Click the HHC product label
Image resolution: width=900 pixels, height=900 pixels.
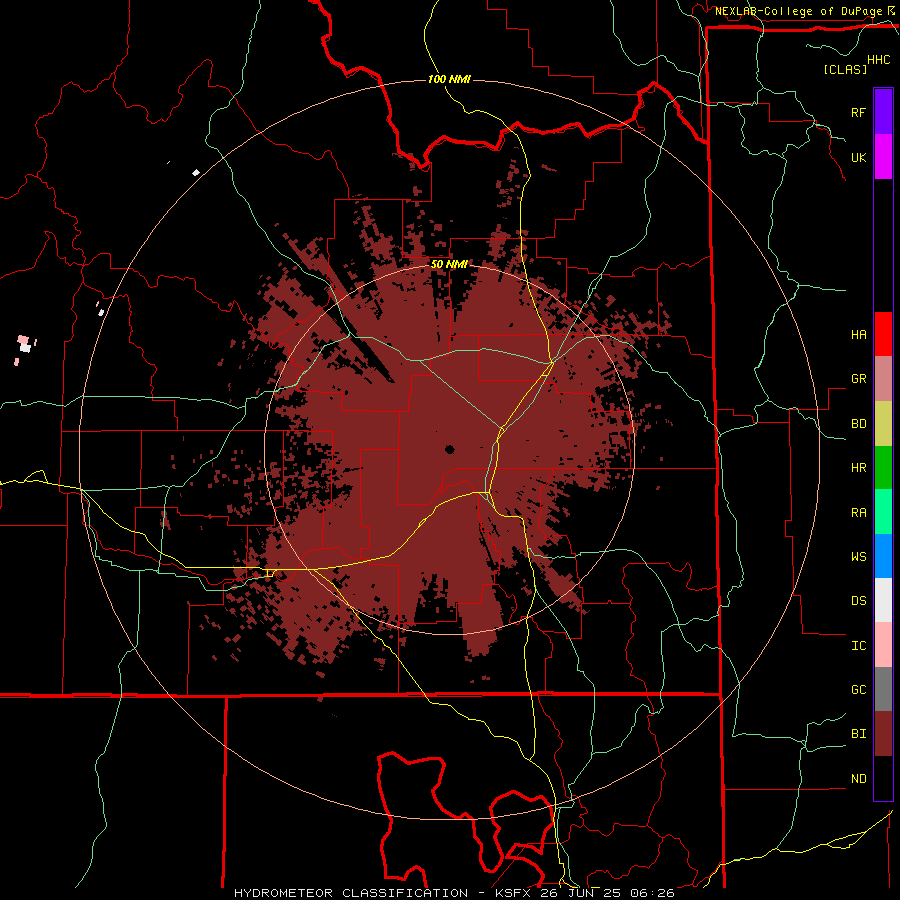[x=879, y=60]
